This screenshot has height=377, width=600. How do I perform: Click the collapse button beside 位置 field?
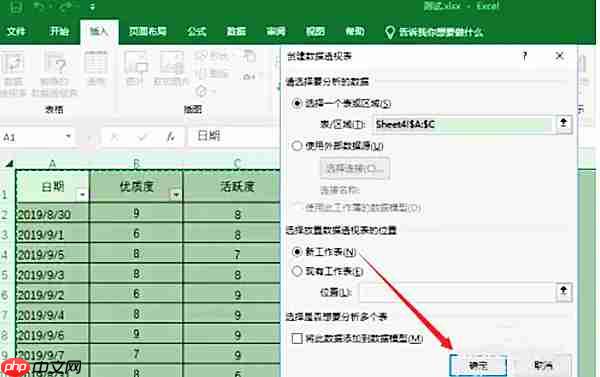563,291
